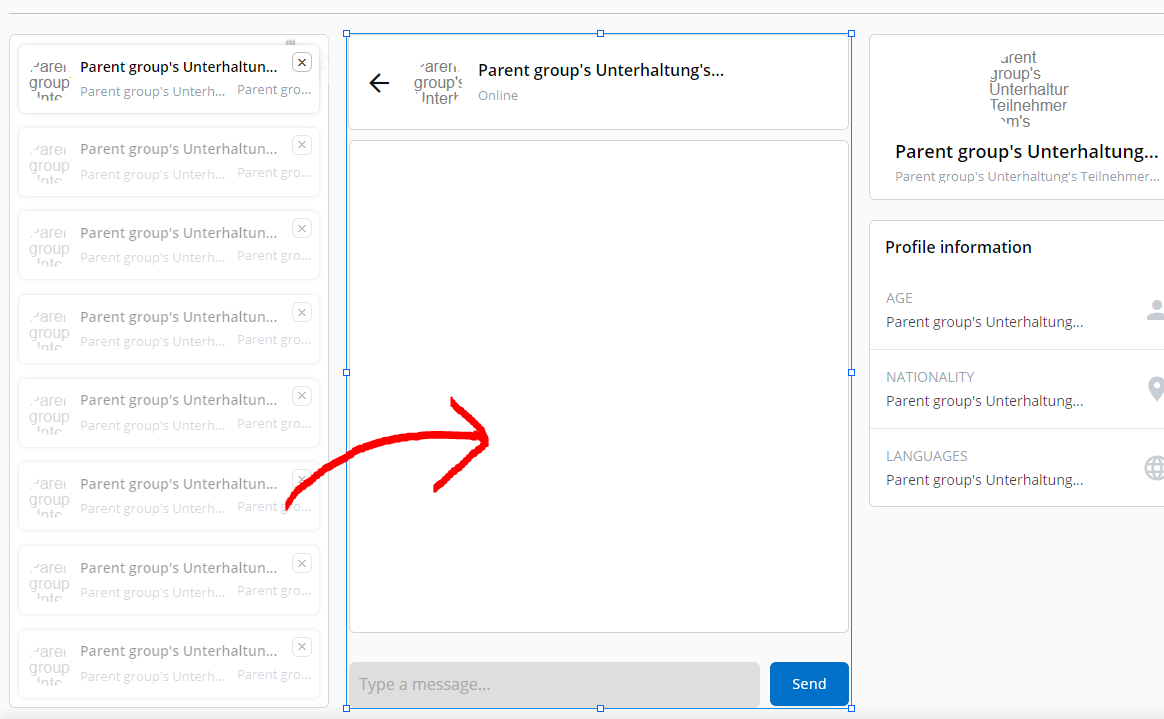
Task: Dismiss the third conversation card with its X
Action: [x=302, y=229]
